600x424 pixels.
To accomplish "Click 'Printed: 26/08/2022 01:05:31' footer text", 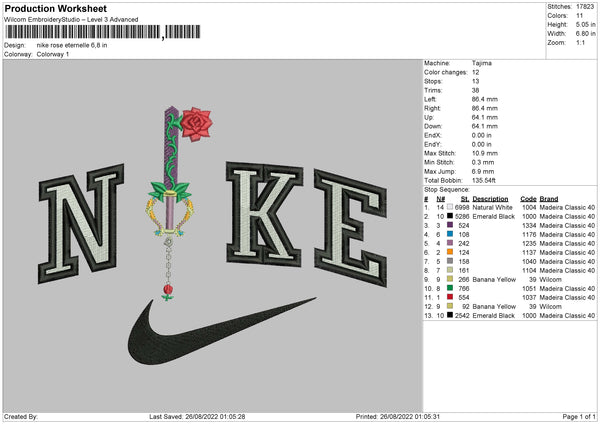I will tap(398, 416).
